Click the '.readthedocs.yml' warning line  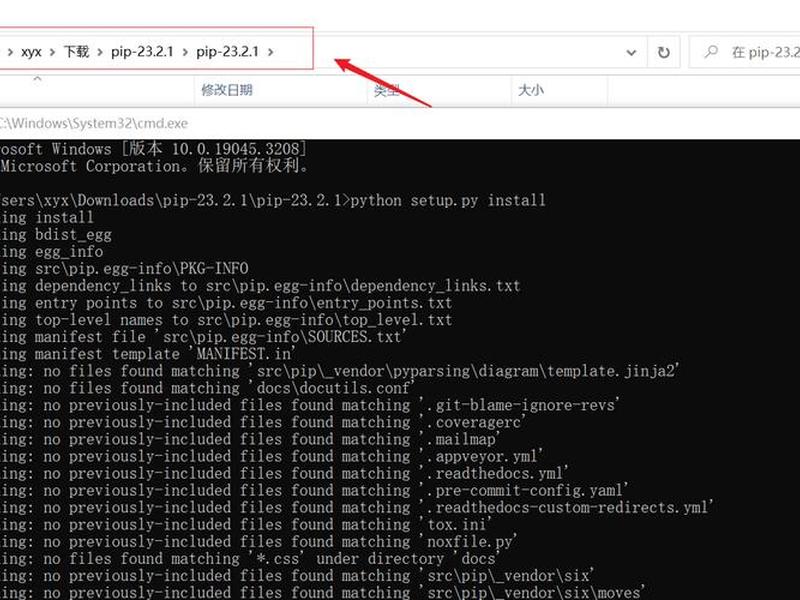[x=285, y=473]
